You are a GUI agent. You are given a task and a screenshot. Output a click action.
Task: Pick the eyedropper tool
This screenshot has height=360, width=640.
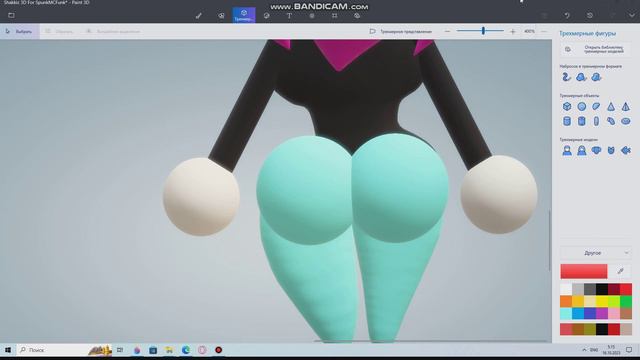620,271
